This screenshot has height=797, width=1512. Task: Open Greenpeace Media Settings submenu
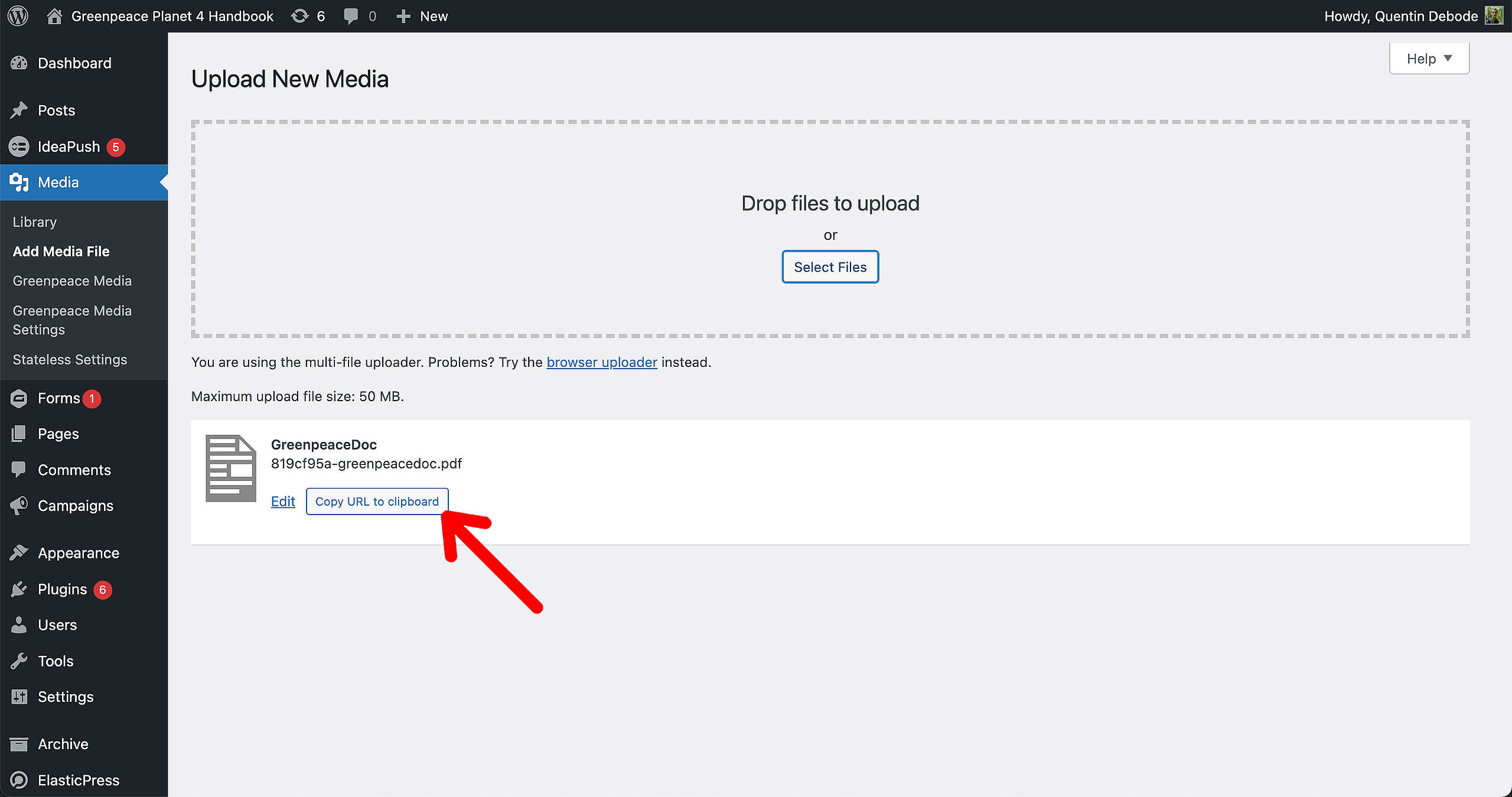click(72, 320)
